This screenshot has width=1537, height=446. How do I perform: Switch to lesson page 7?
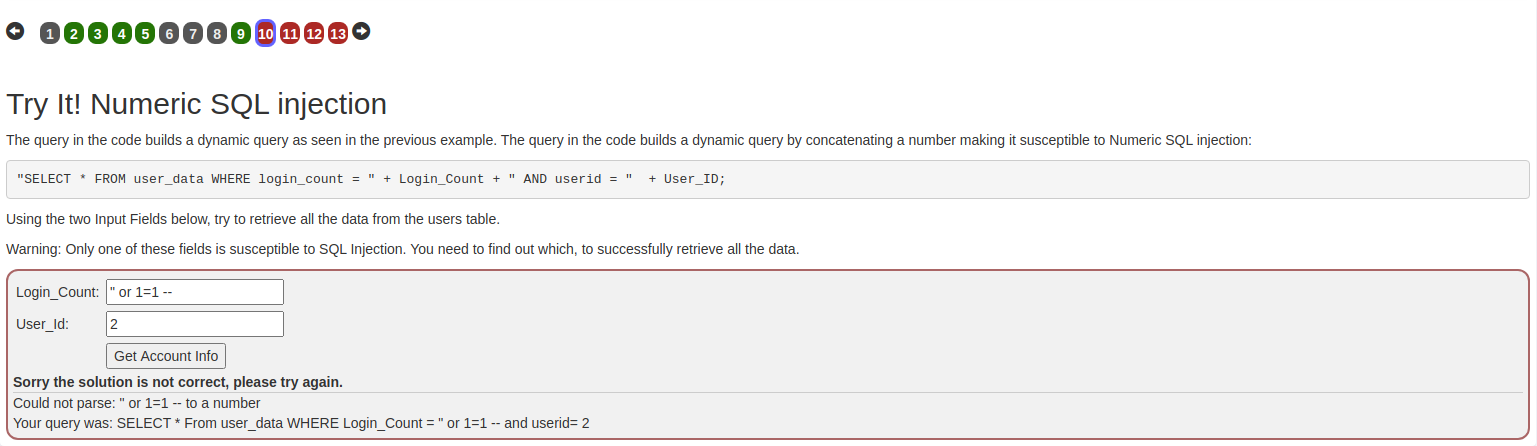click(193, 34)
